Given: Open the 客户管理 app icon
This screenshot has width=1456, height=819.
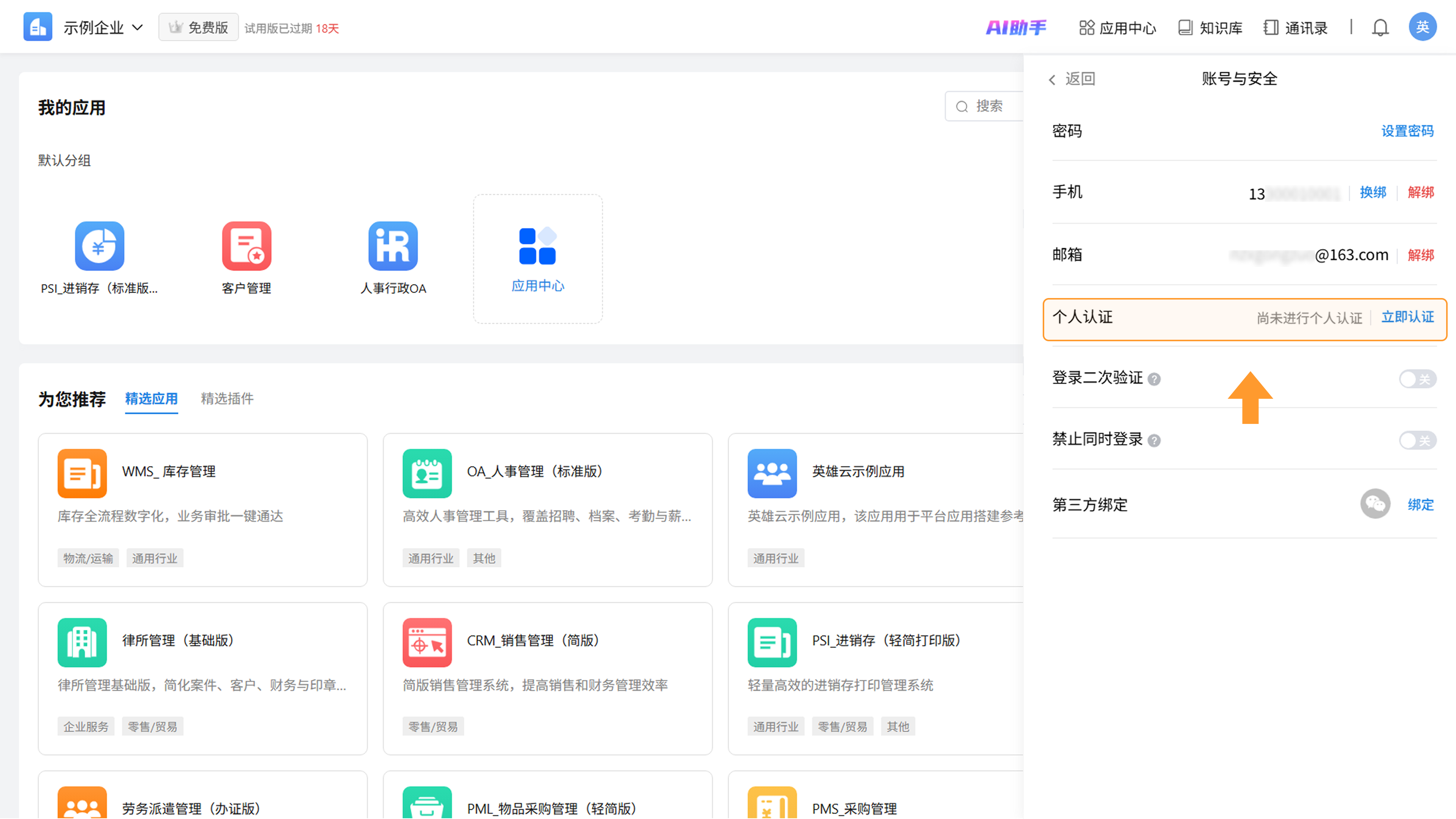Looking at the screenshot, I should [x=246, y=246].
